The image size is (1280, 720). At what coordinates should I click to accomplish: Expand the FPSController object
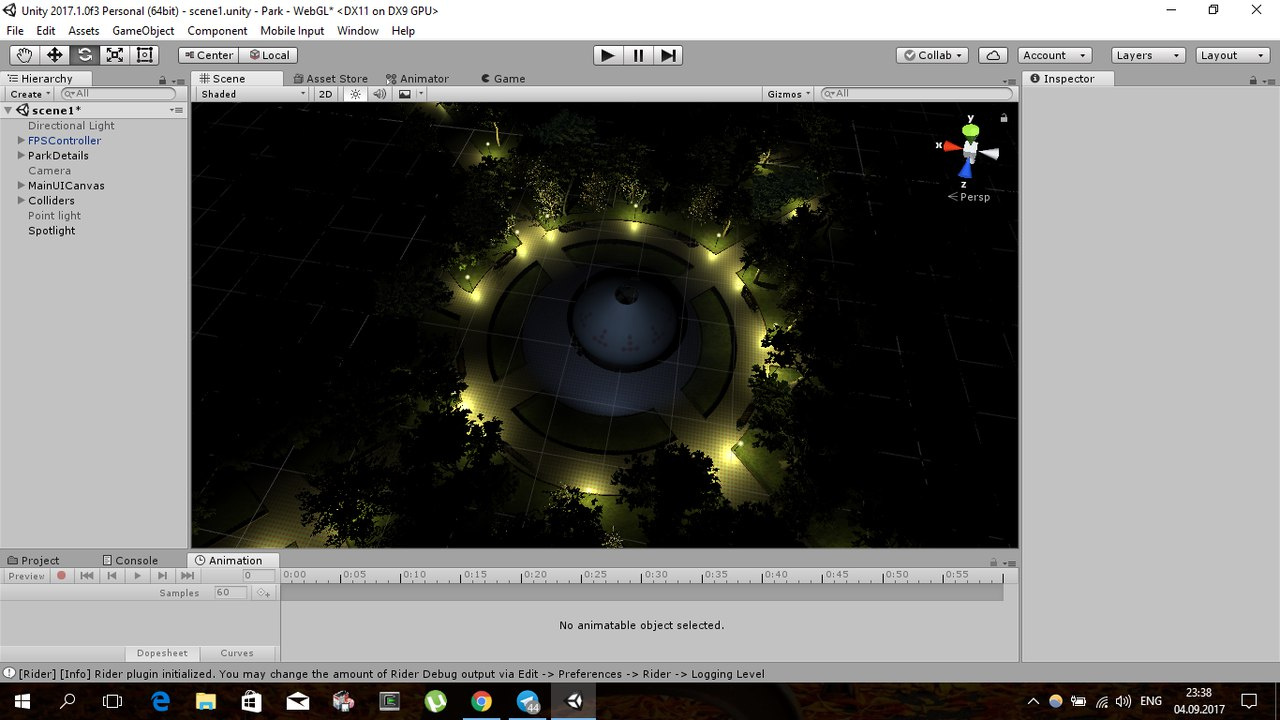[21, 140]
